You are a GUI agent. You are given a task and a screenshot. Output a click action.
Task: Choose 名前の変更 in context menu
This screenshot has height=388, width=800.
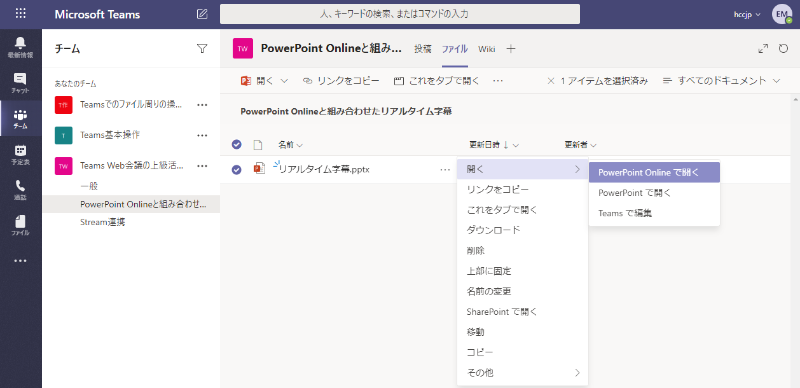point(522,291)
